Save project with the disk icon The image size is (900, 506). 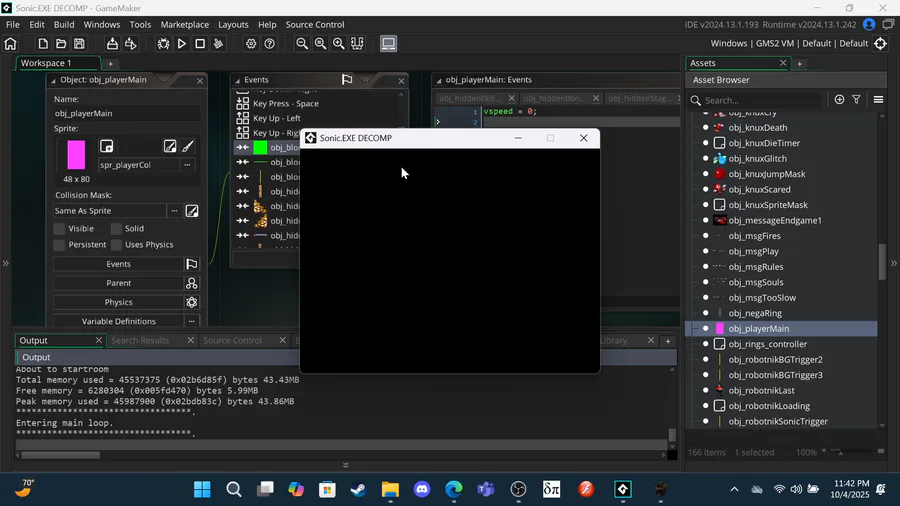tap(79, 44)
